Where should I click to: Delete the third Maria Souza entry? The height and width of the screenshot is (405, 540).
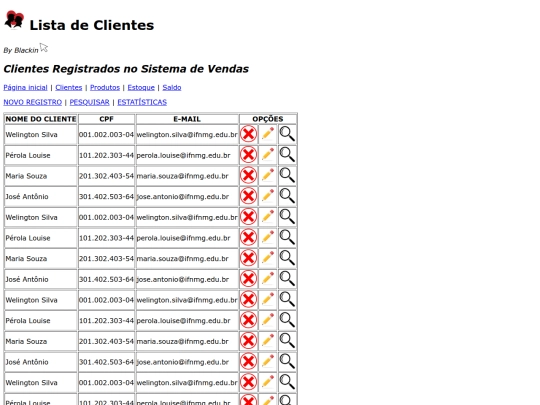(248, 341)
